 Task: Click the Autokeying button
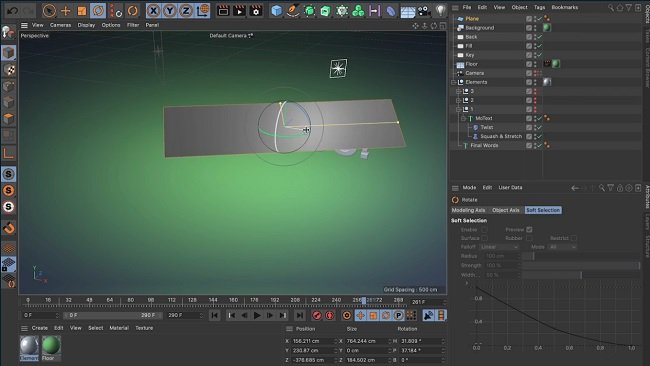[330, 316]
